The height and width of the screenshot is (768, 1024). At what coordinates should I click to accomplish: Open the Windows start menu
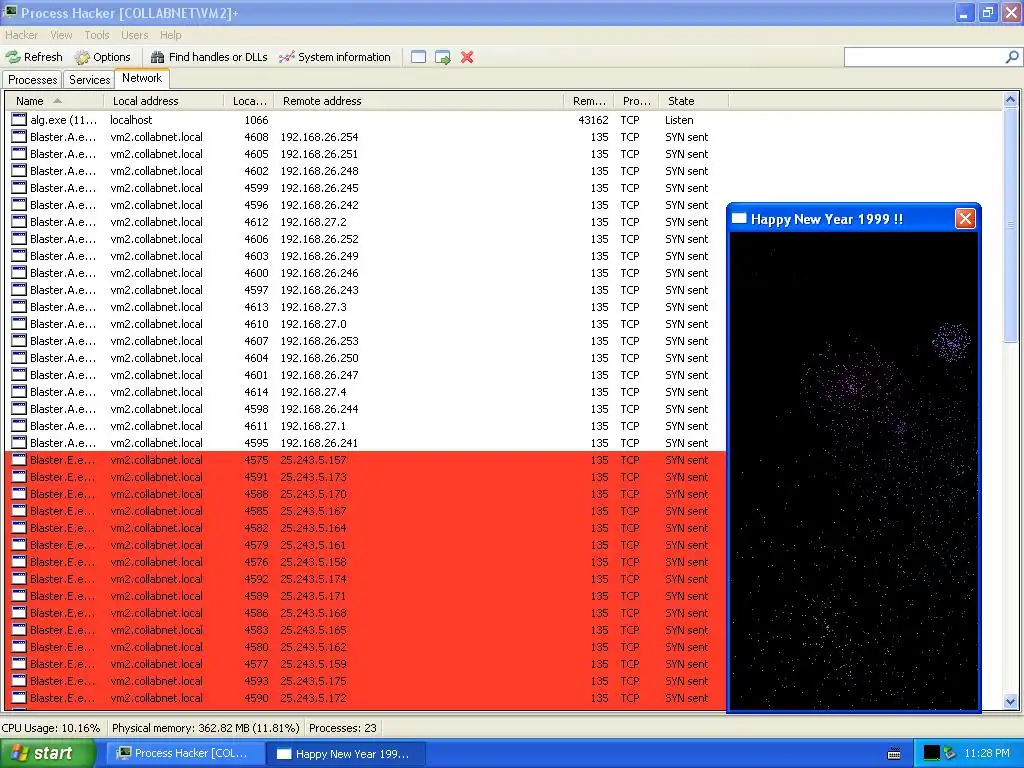48,754
